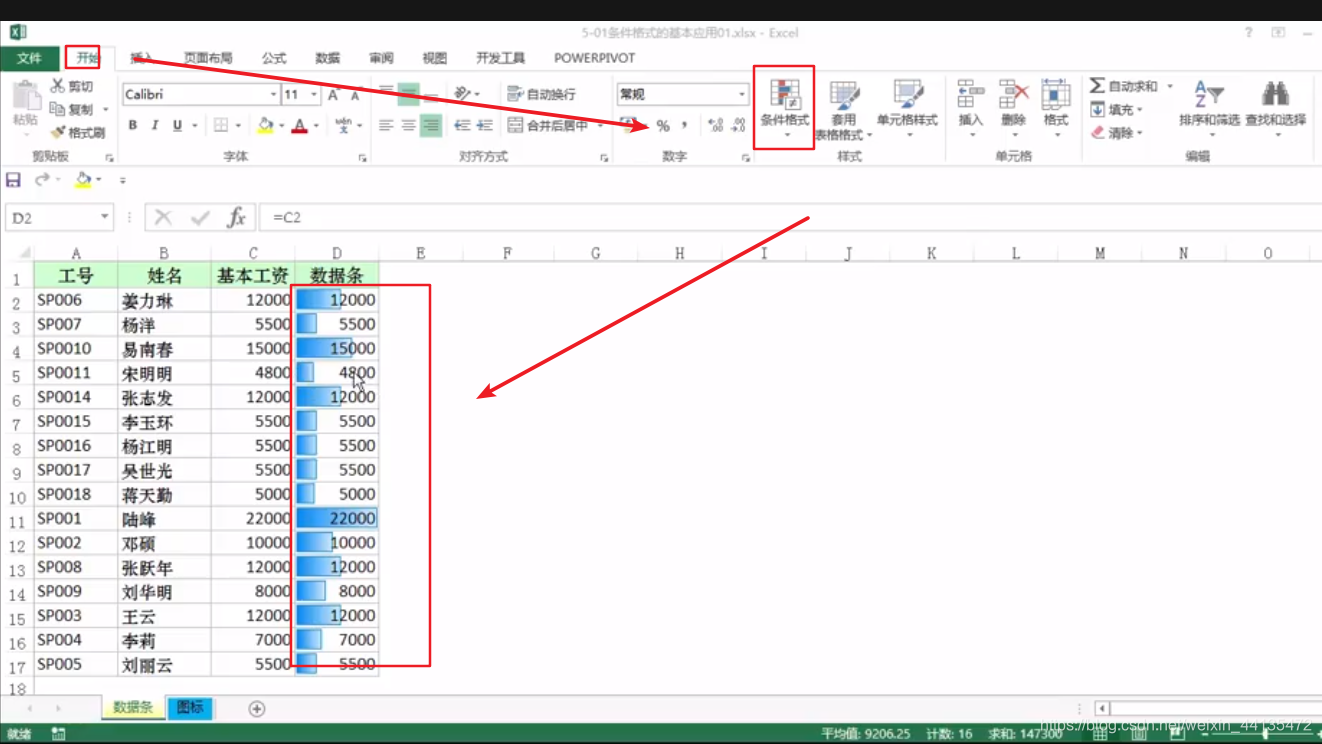This screenshot has height=744, width=1322.
Task: Open the font size 11 dropdown
Action: point(314,94)
